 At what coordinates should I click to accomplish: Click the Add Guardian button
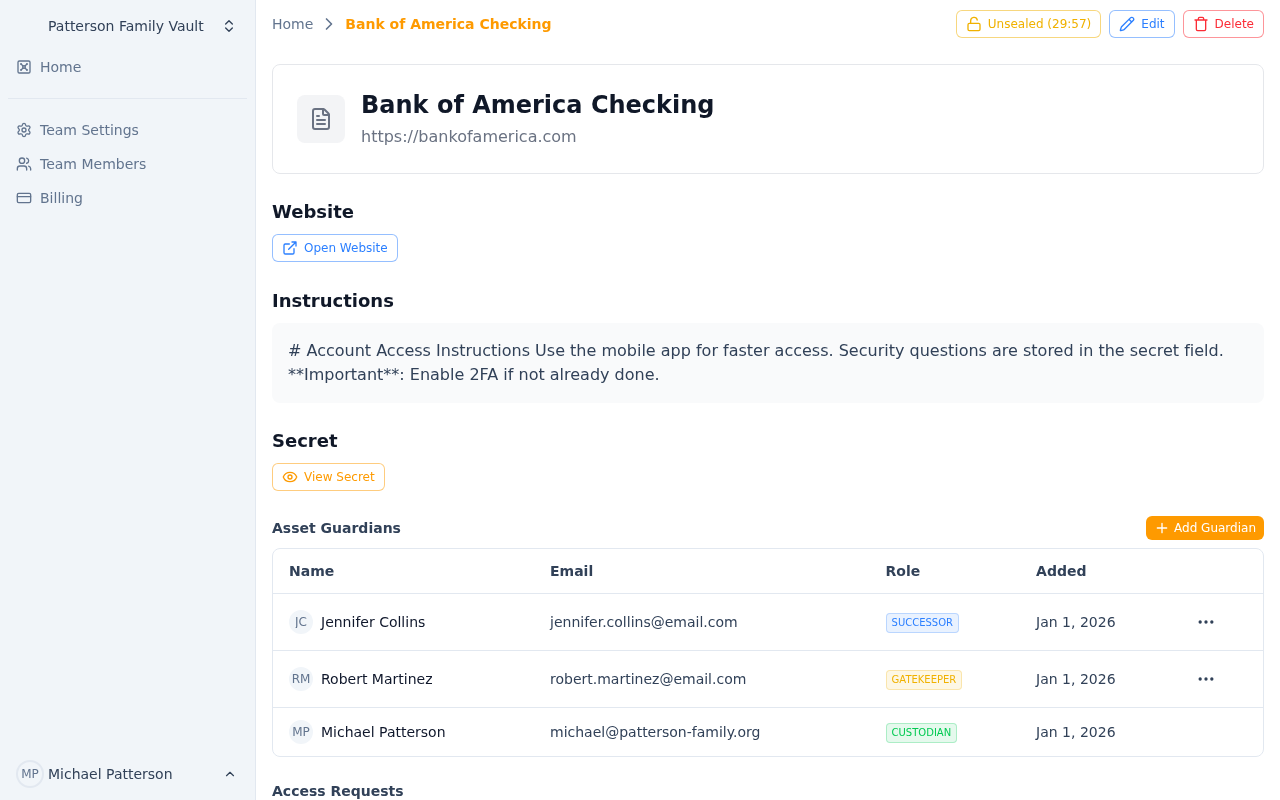[1204, 527]
